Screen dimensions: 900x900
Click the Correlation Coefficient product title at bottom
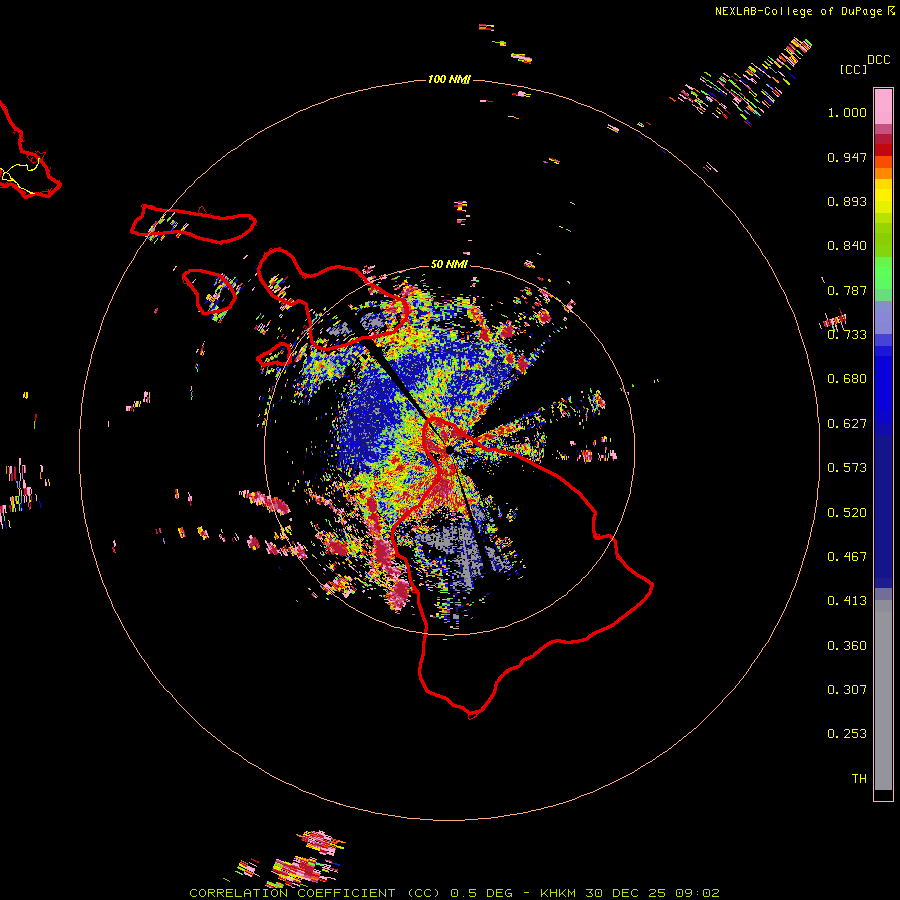[x=315, y=893]
